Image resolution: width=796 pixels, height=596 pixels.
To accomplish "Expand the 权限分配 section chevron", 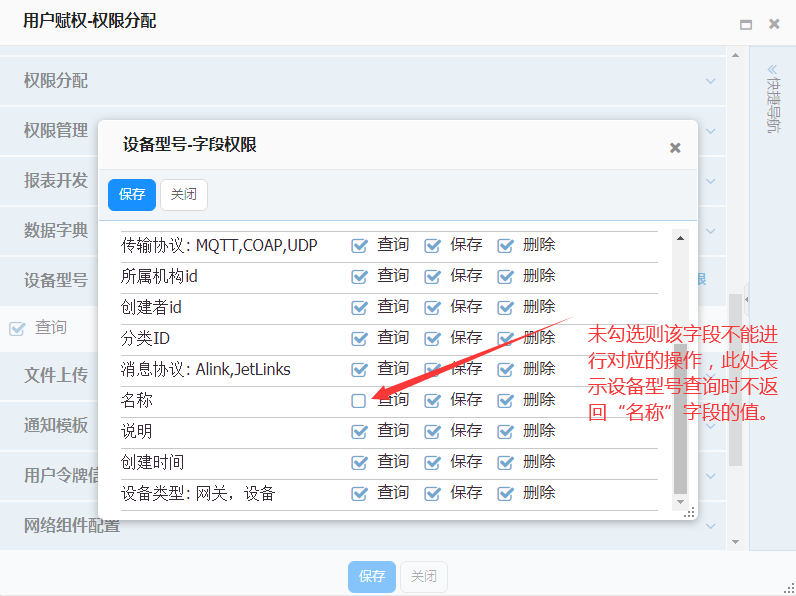I will 711,81.
